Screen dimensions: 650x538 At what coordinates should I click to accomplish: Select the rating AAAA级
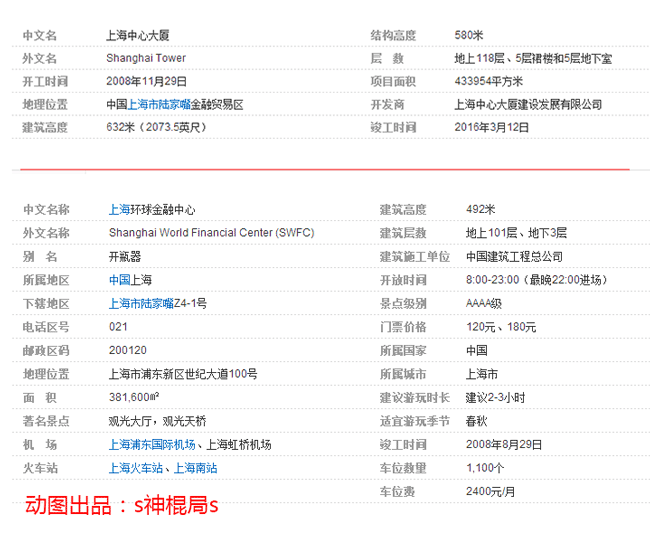click(x=484, y=304)
